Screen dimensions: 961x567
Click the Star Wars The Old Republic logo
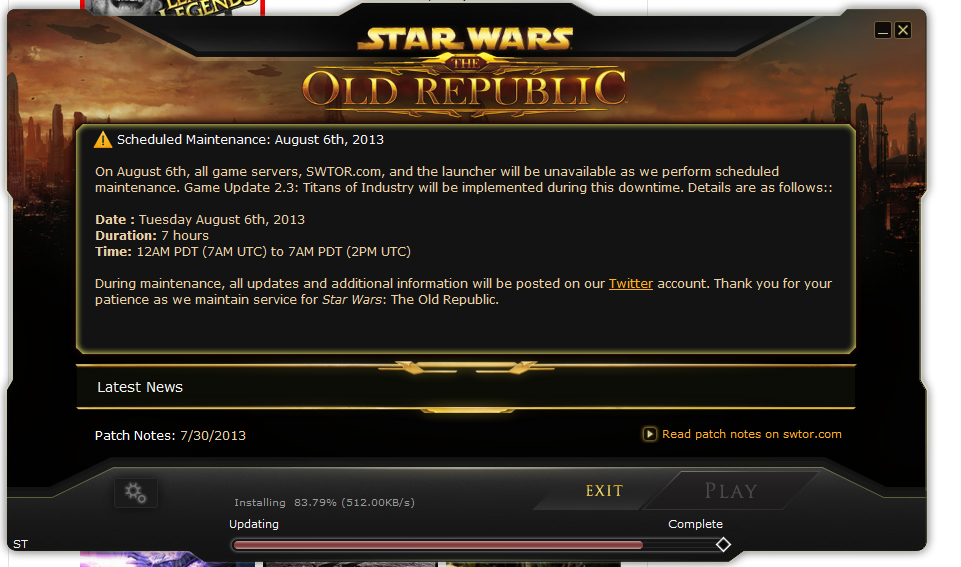(465, 72)
